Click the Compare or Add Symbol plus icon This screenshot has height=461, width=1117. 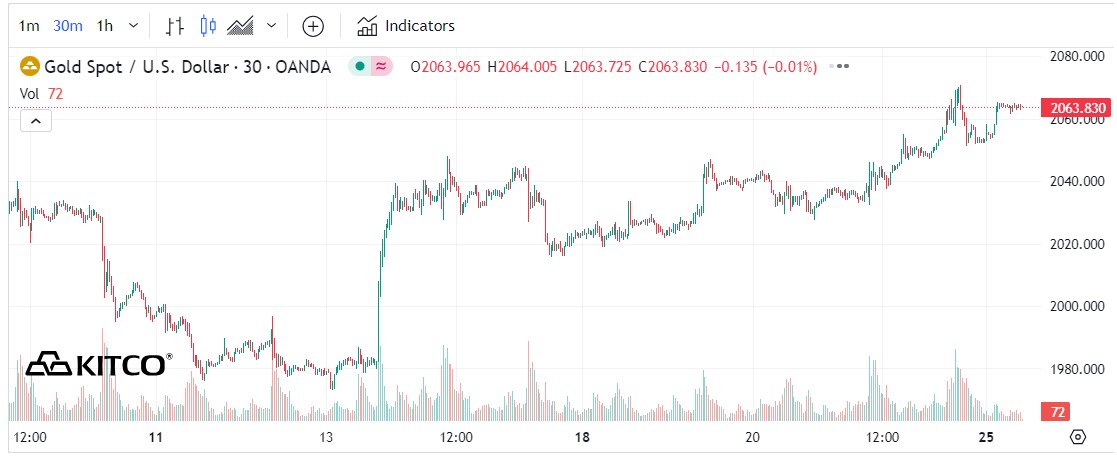click(313, 26)
